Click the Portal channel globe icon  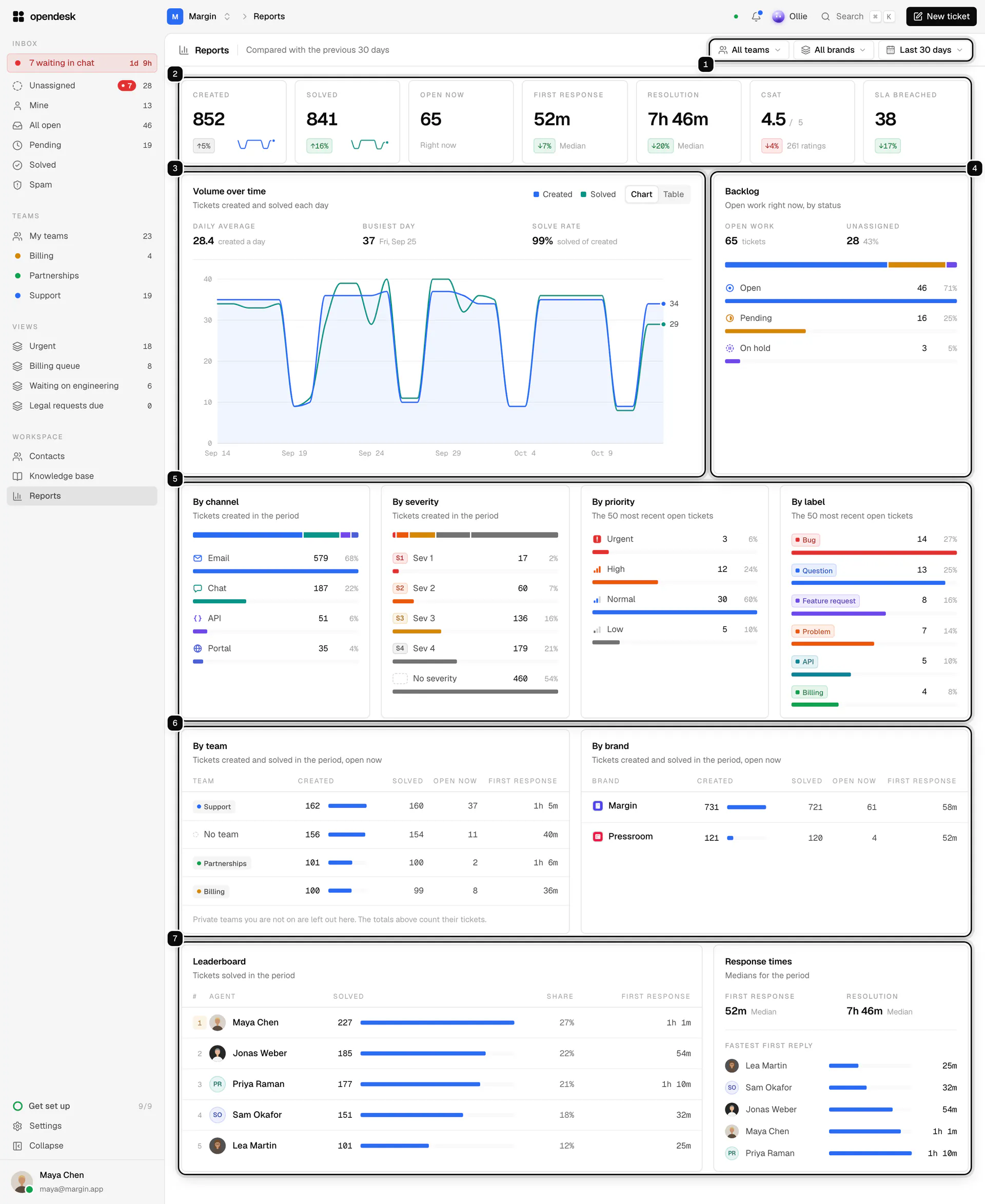[x=198, y=648]
